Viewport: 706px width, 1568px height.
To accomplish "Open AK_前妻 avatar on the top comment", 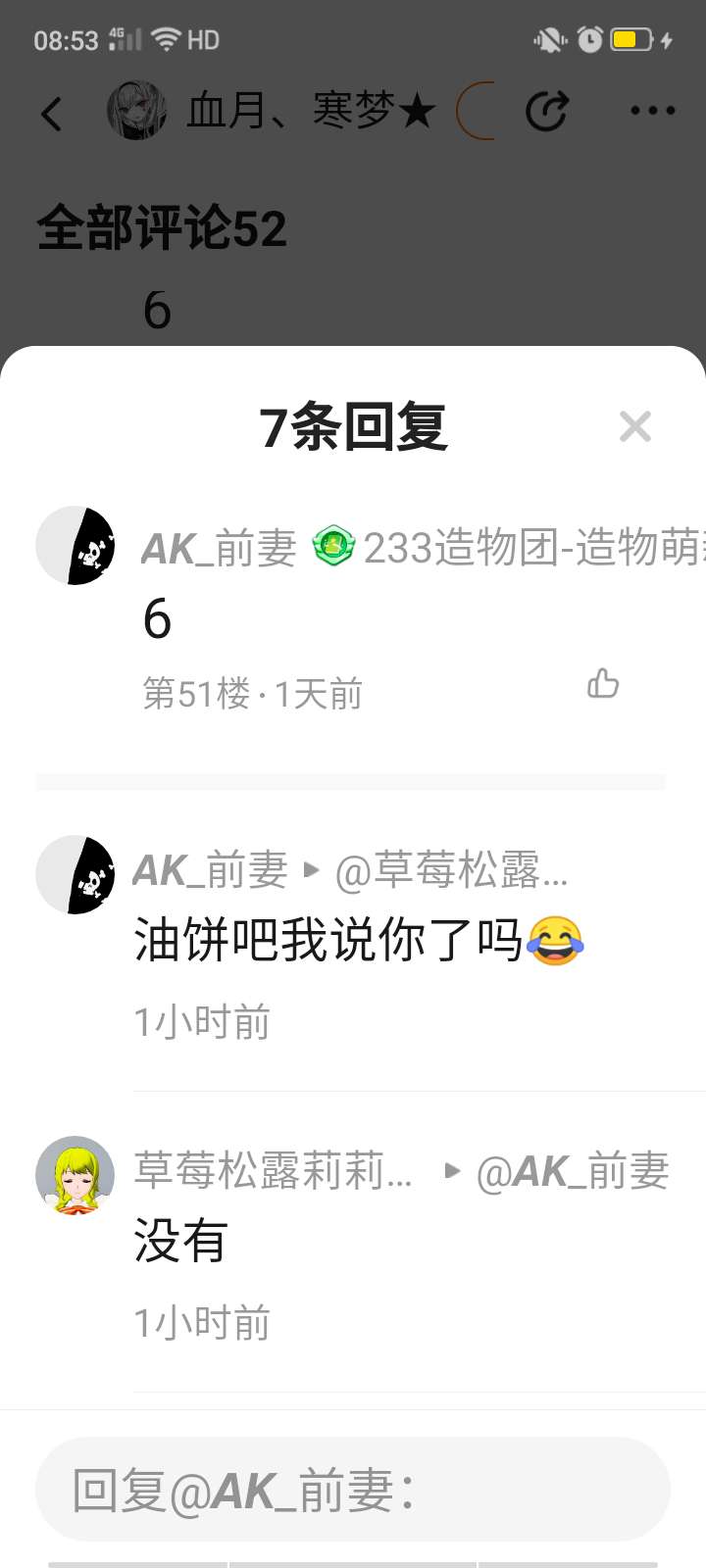I will (76, 546).
